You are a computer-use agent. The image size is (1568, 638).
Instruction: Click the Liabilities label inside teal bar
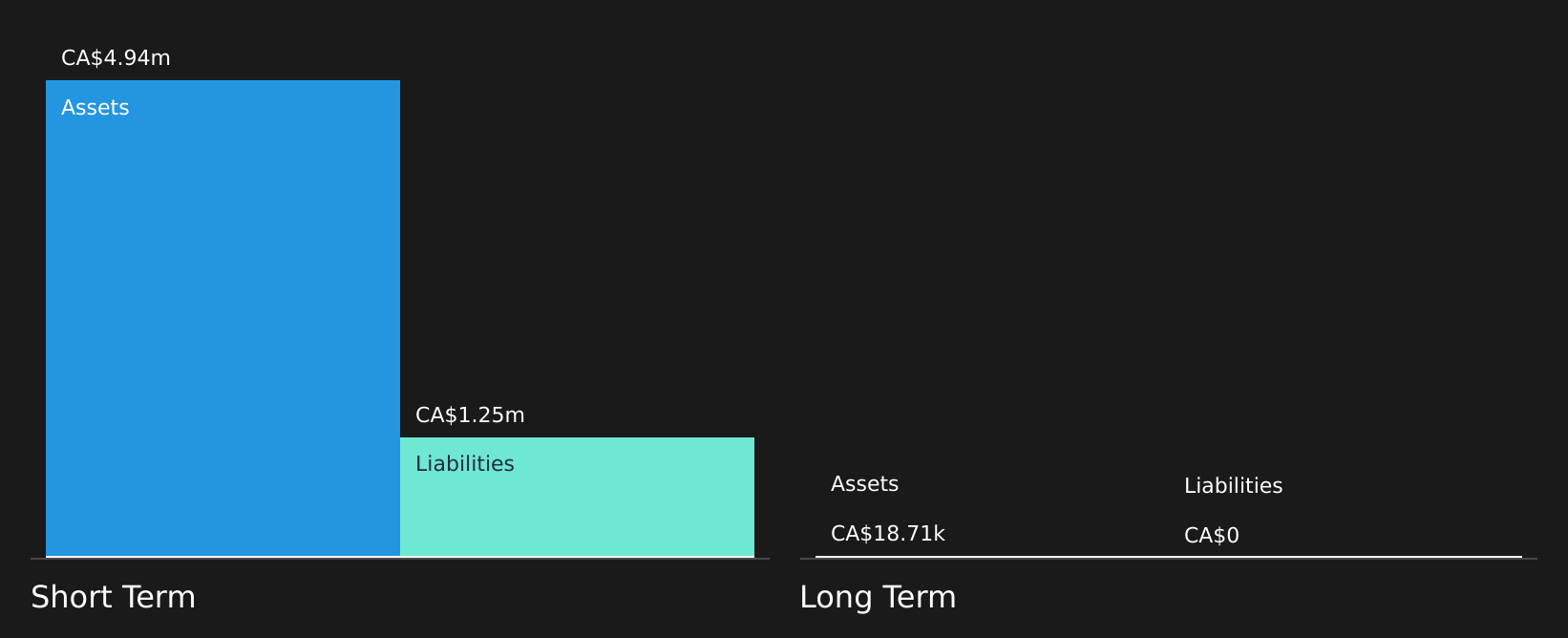(464, 464)
